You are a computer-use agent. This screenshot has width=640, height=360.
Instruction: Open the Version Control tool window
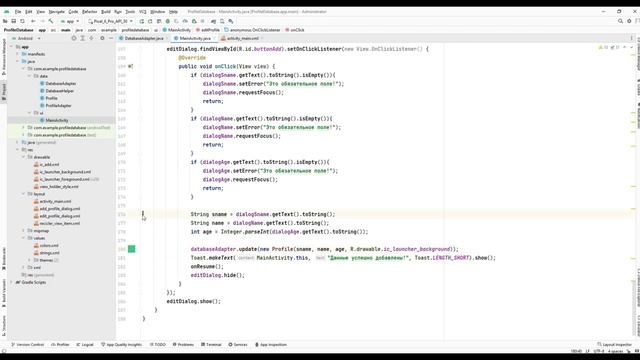[27, 345]
